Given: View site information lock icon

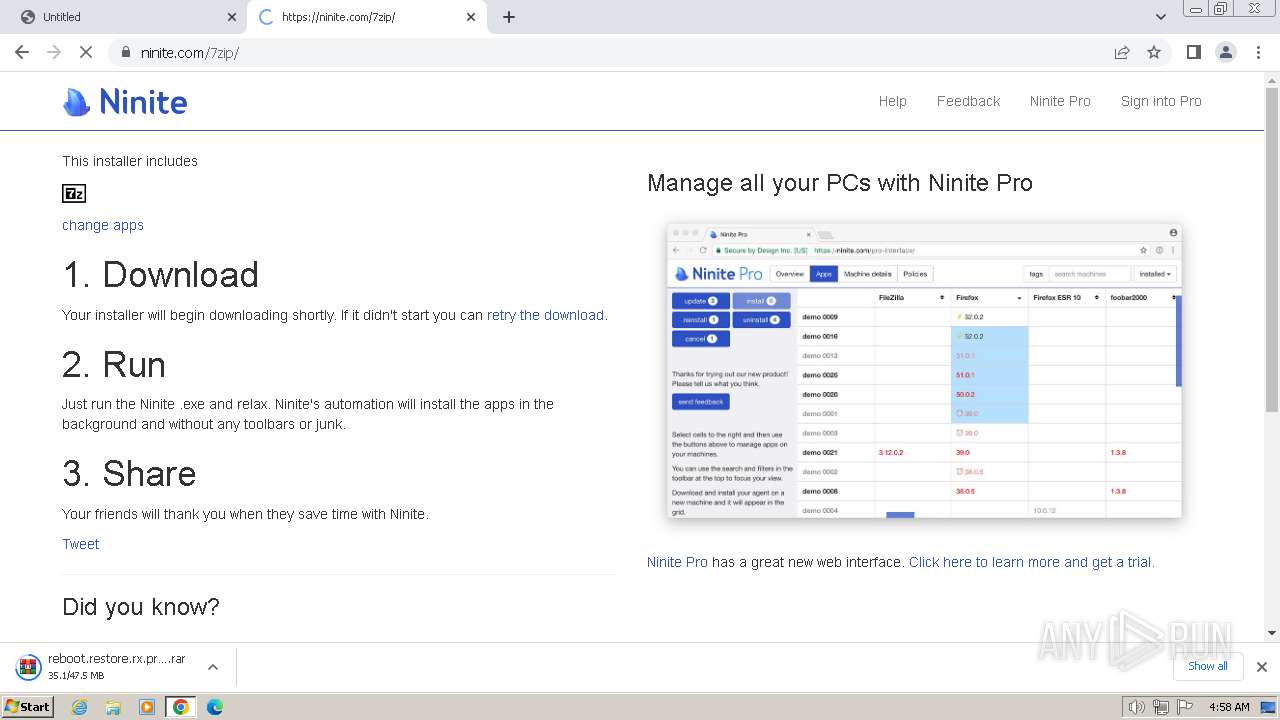Looking at the screenshot, I should (126, 52).
